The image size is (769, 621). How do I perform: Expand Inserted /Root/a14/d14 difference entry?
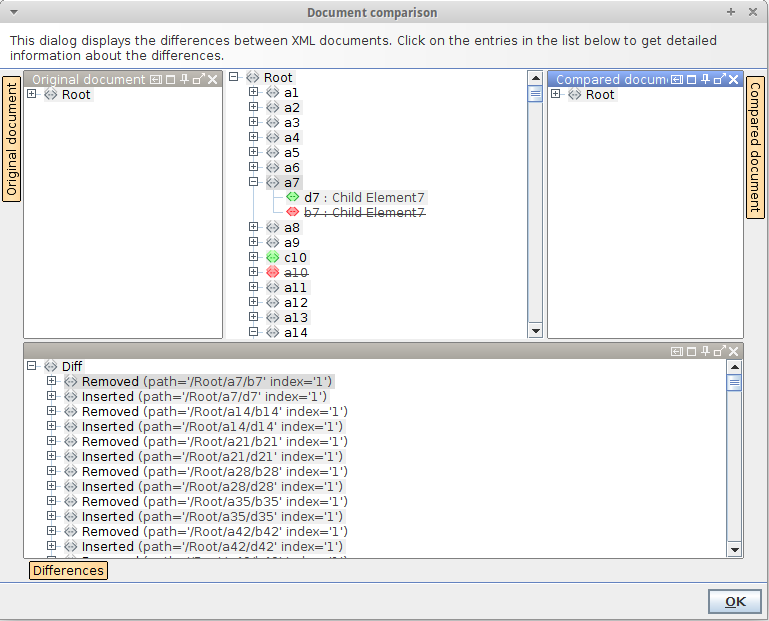51,426
